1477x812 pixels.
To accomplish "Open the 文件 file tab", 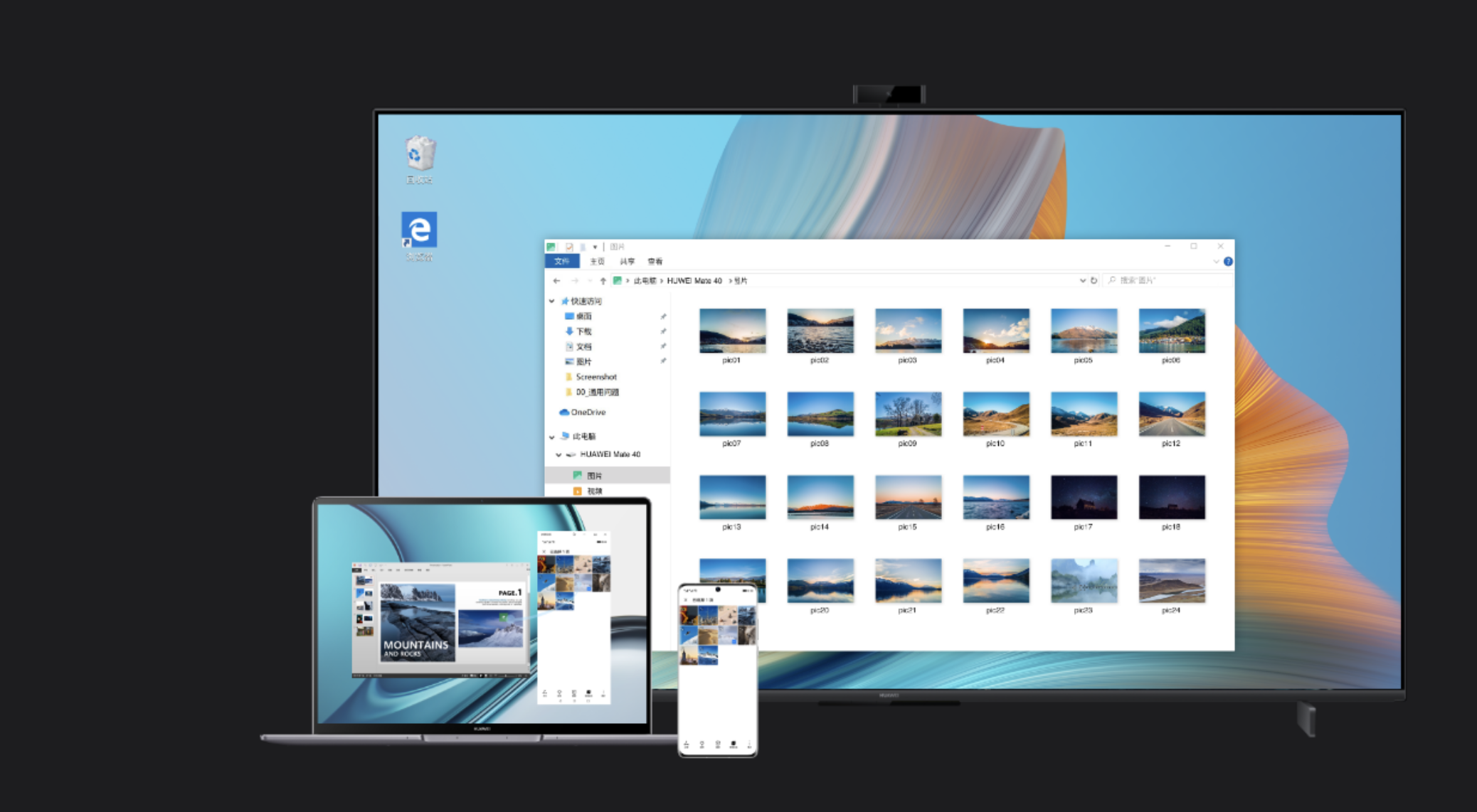I will click(562, 262).
